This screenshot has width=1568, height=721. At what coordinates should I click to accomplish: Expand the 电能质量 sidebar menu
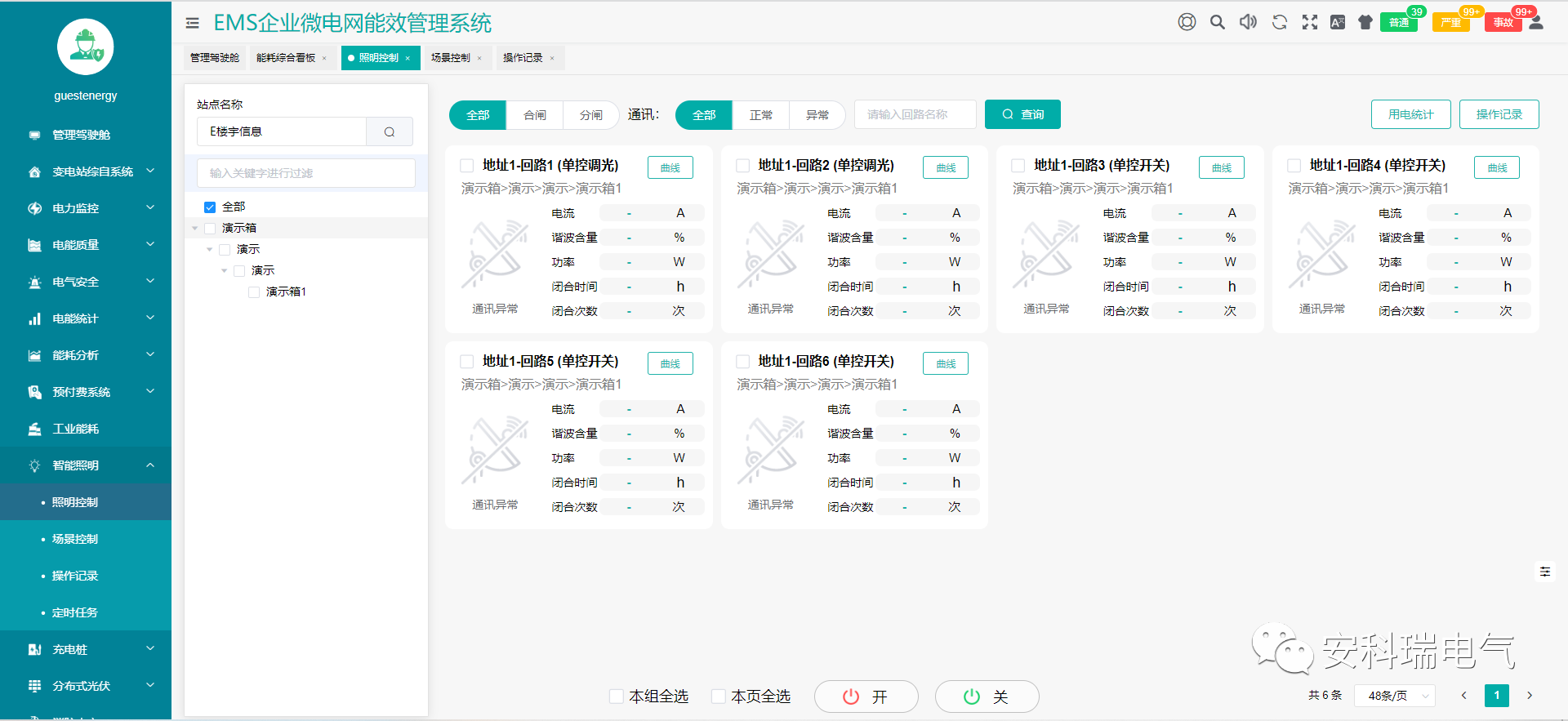pos(86,245)
